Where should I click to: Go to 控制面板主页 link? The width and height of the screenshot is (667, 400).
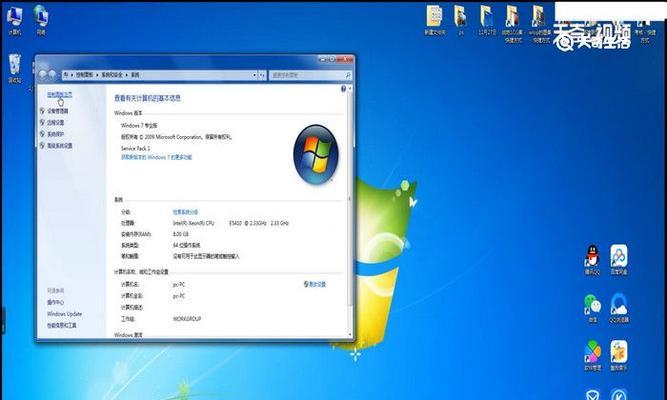(x=60, y=94)
